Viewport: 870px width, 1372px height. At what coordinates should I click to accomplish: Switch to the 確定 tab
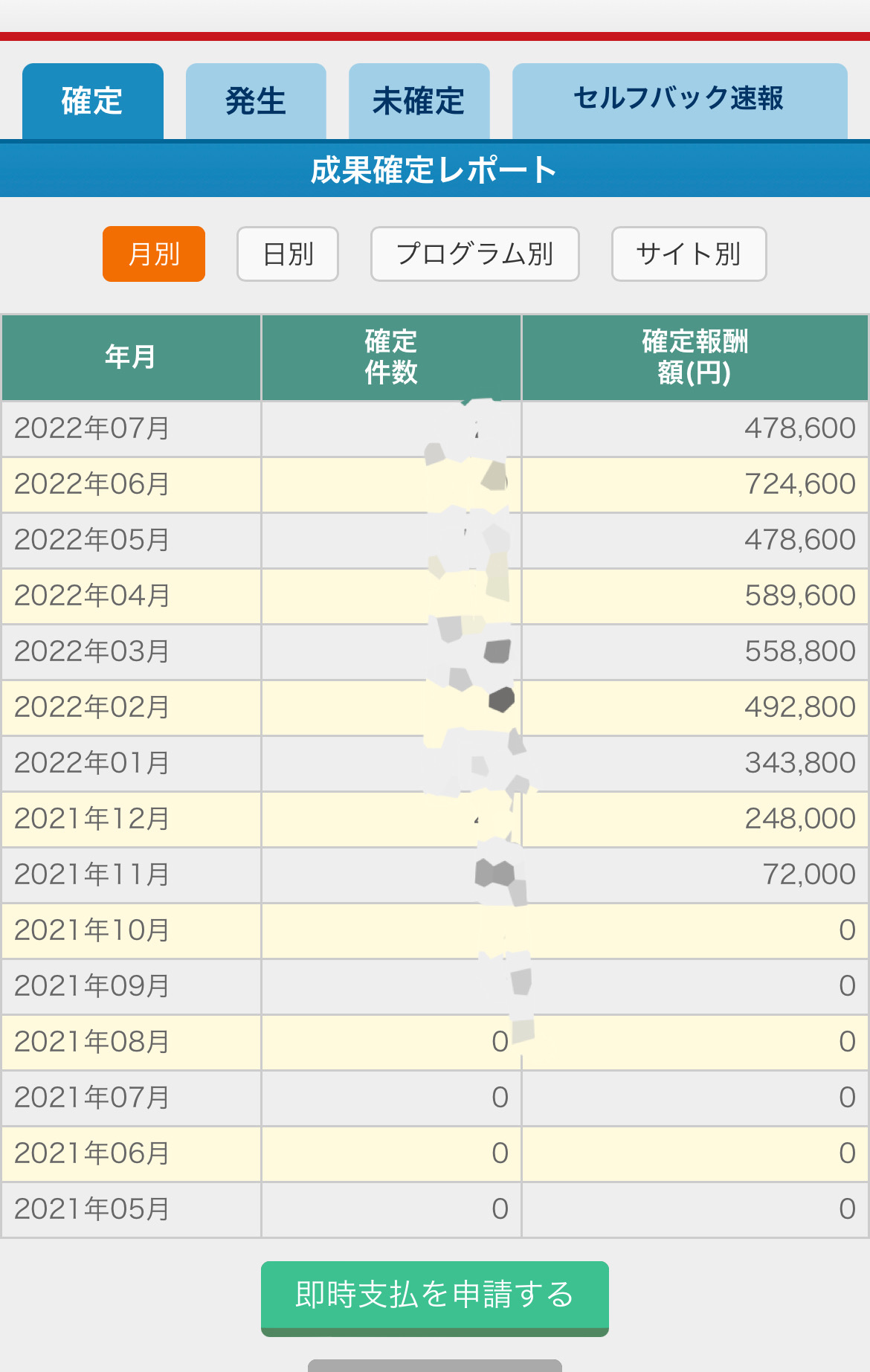[x=92, y=101]
